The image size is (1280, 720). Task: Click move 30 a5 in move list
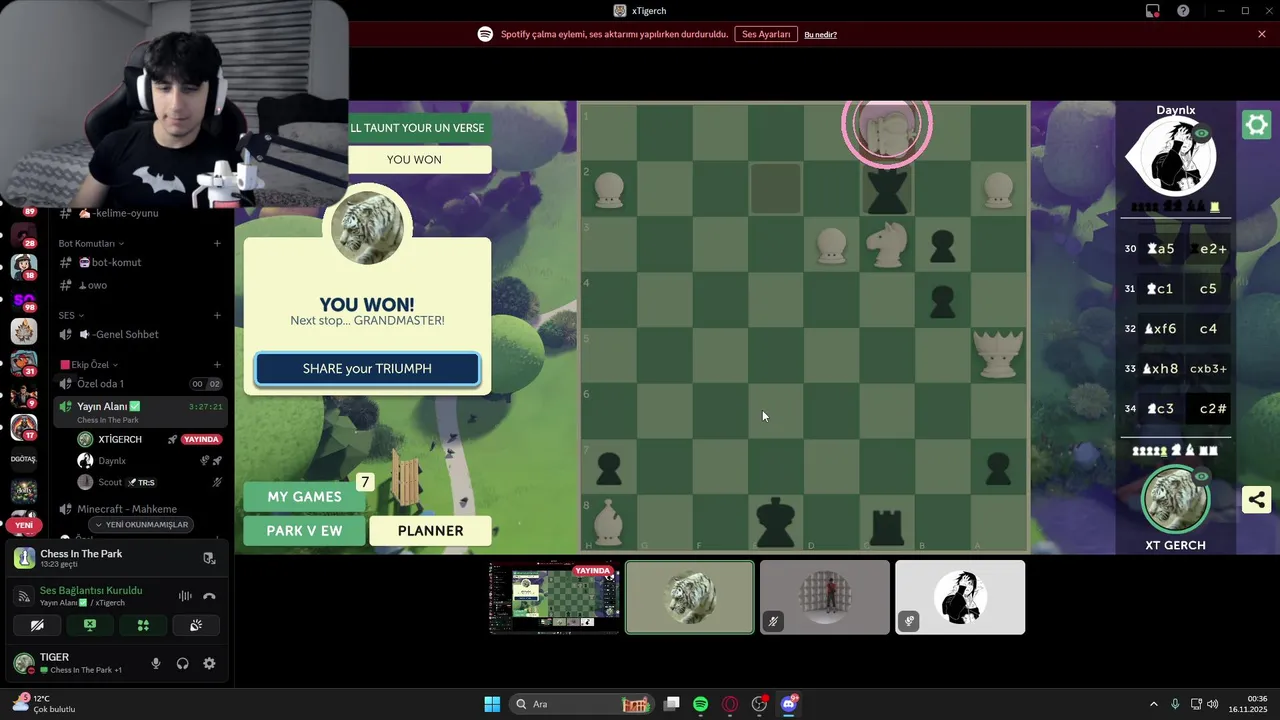tap(1160, 249)
